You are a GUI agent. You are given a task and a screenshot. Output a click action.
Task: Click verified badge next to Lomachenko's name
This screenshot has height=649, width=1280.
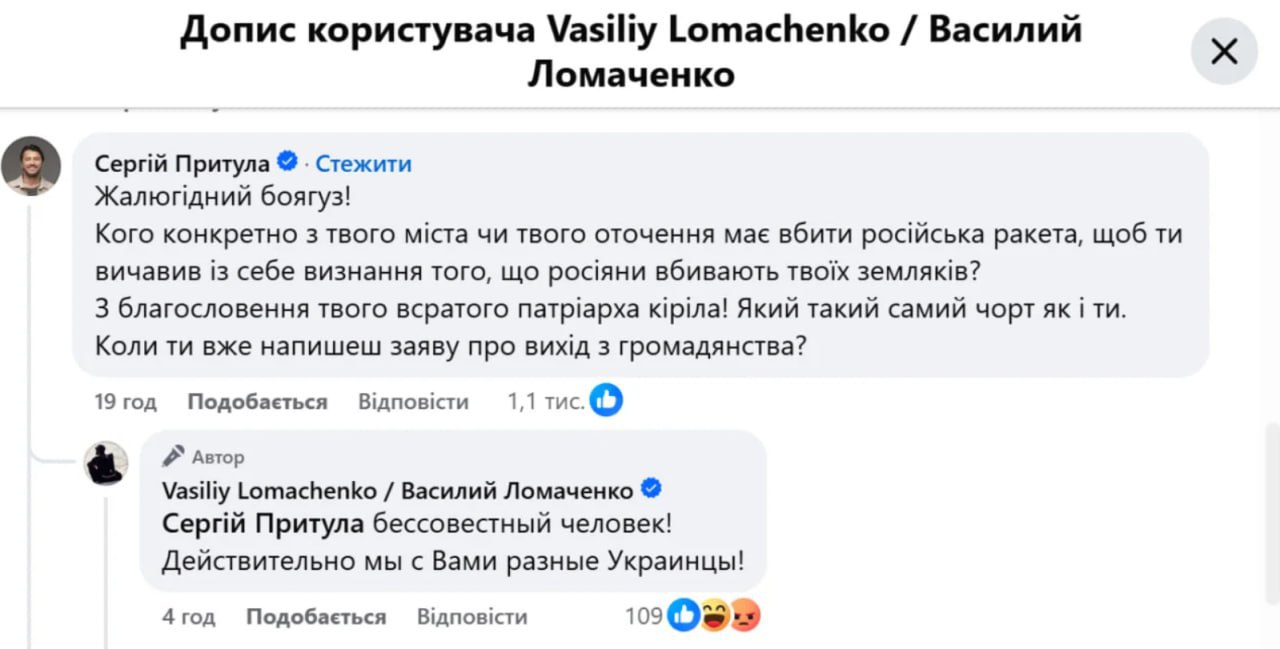(651, 489)
